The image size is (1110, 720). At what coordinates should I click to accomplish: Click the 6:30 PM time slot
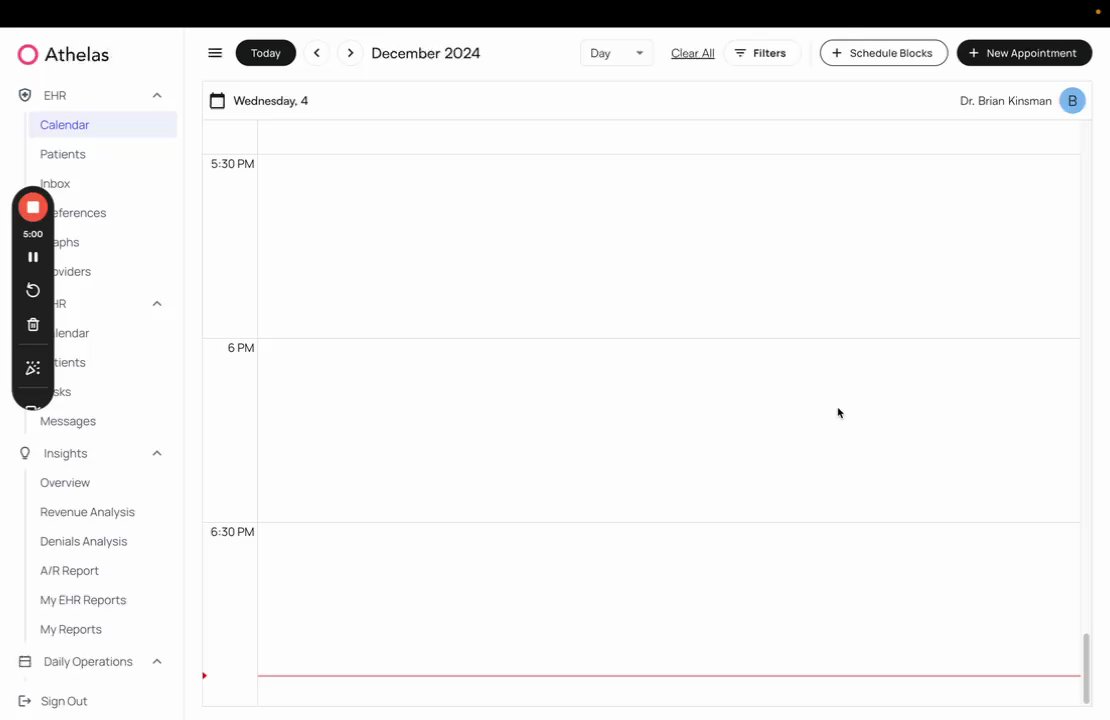[669, 615]
